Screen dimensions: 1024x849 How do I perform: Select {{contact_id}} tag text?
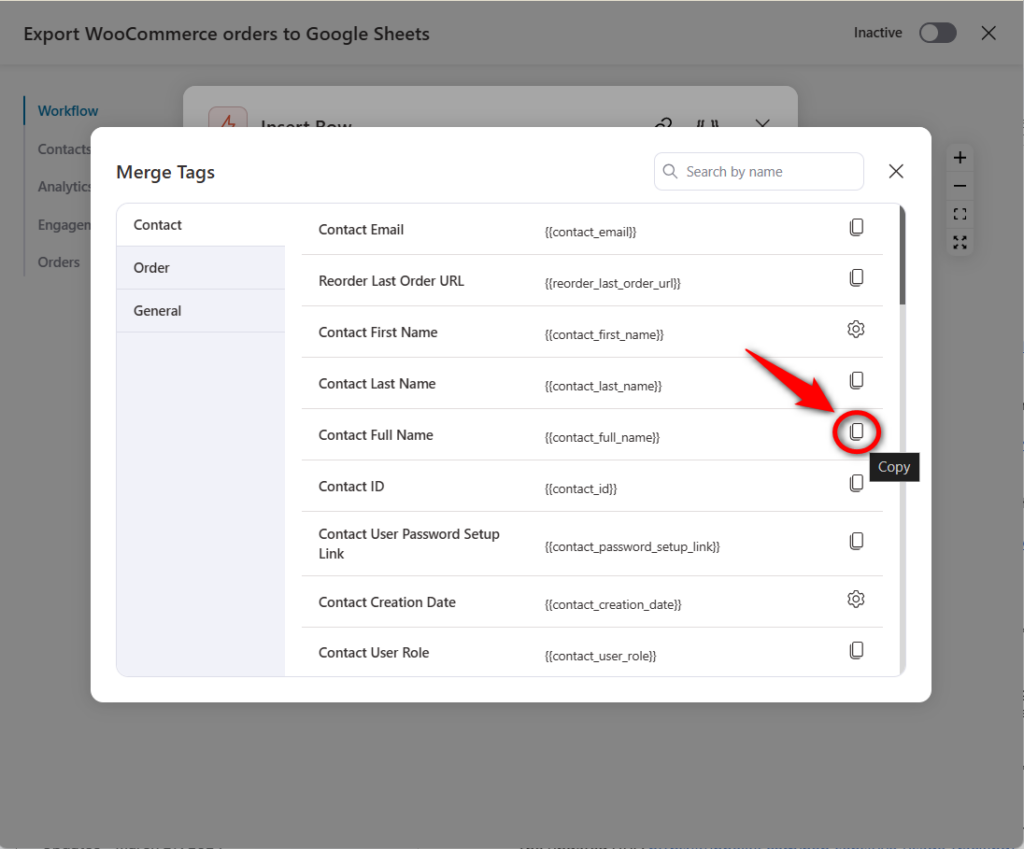(x=581, y=489)
